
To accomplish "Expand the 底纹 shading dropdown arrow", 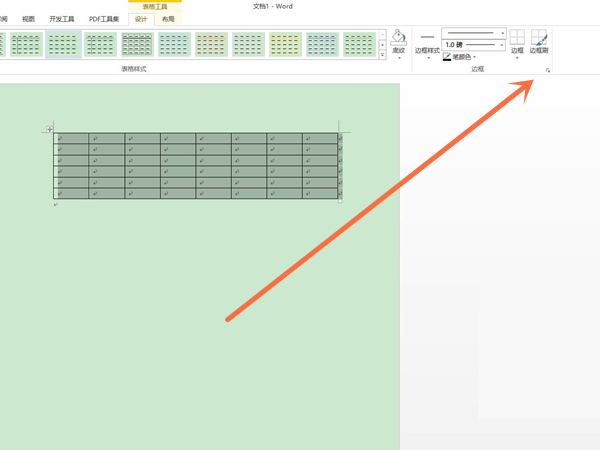I will coord(399,58).
